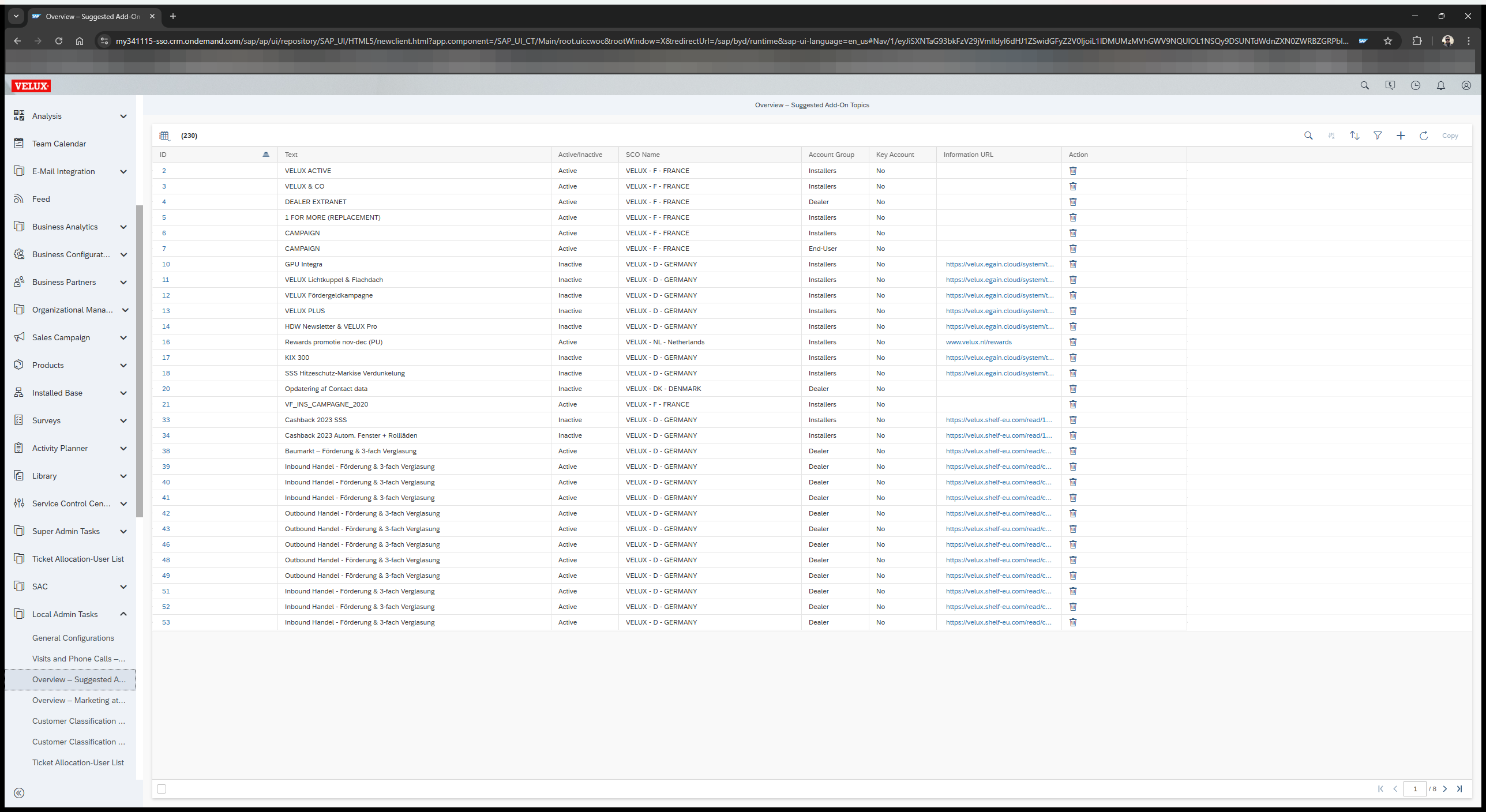The height and width of the screenshot is (812, 1486).
Task: Click the Account Group column header
Action: point(835,155)
